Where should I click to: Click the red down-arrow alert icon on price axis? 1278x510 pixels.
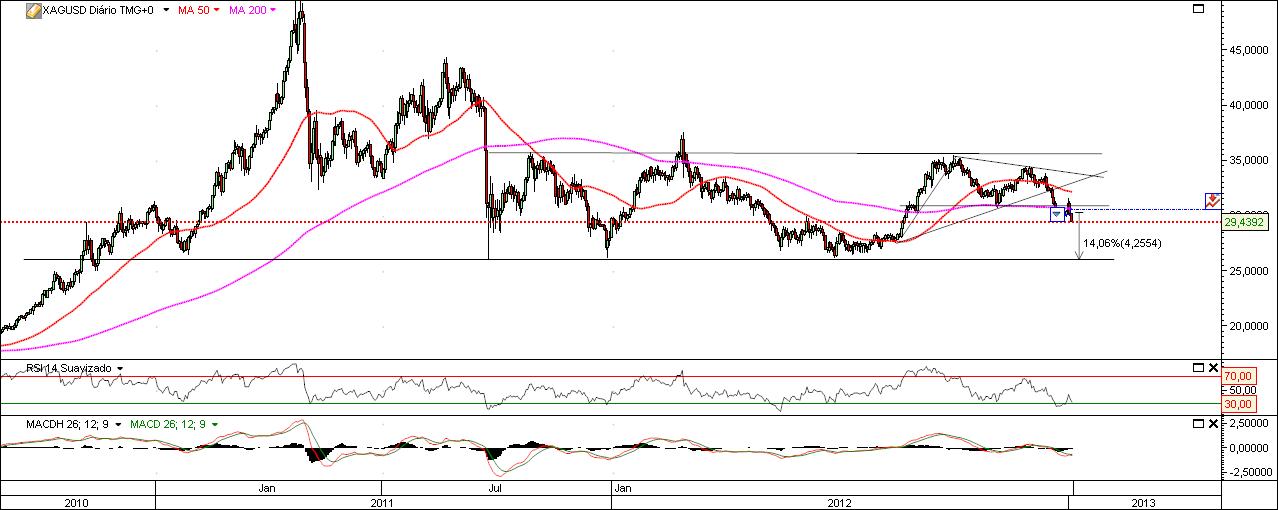click(x=1212, y=200)
